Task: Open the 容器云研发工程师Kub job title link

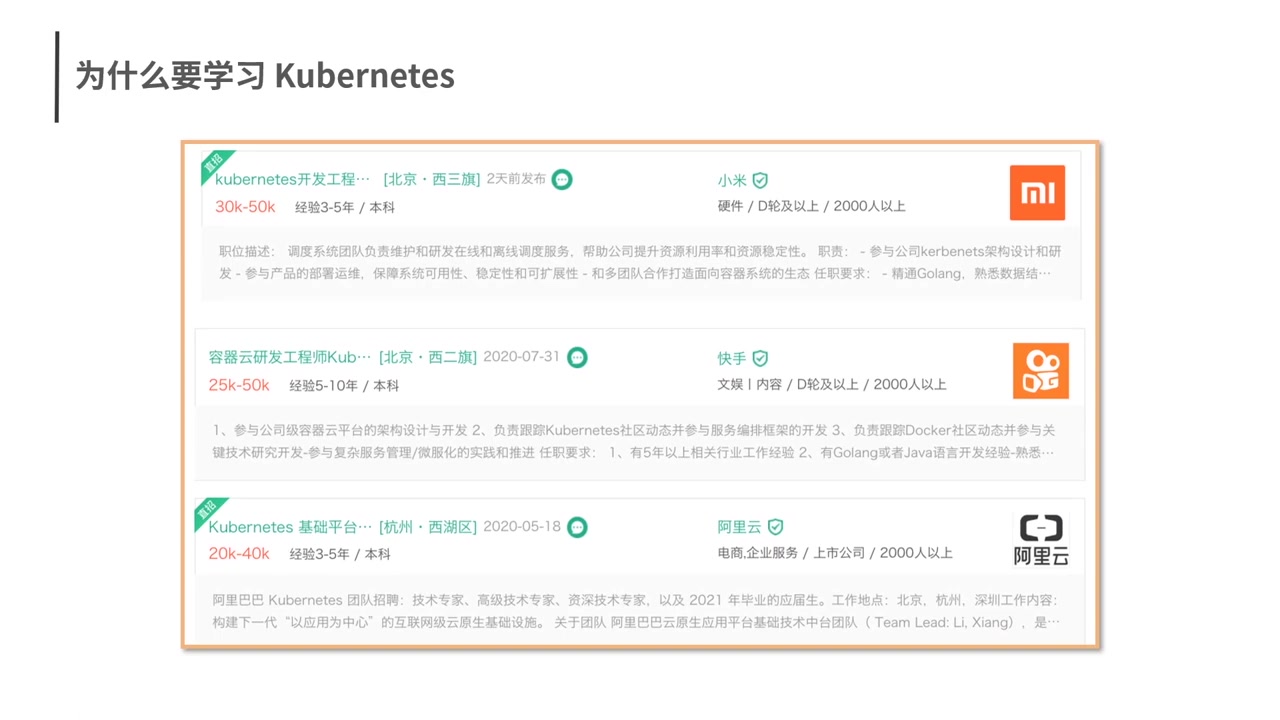Action: (290, 357)
